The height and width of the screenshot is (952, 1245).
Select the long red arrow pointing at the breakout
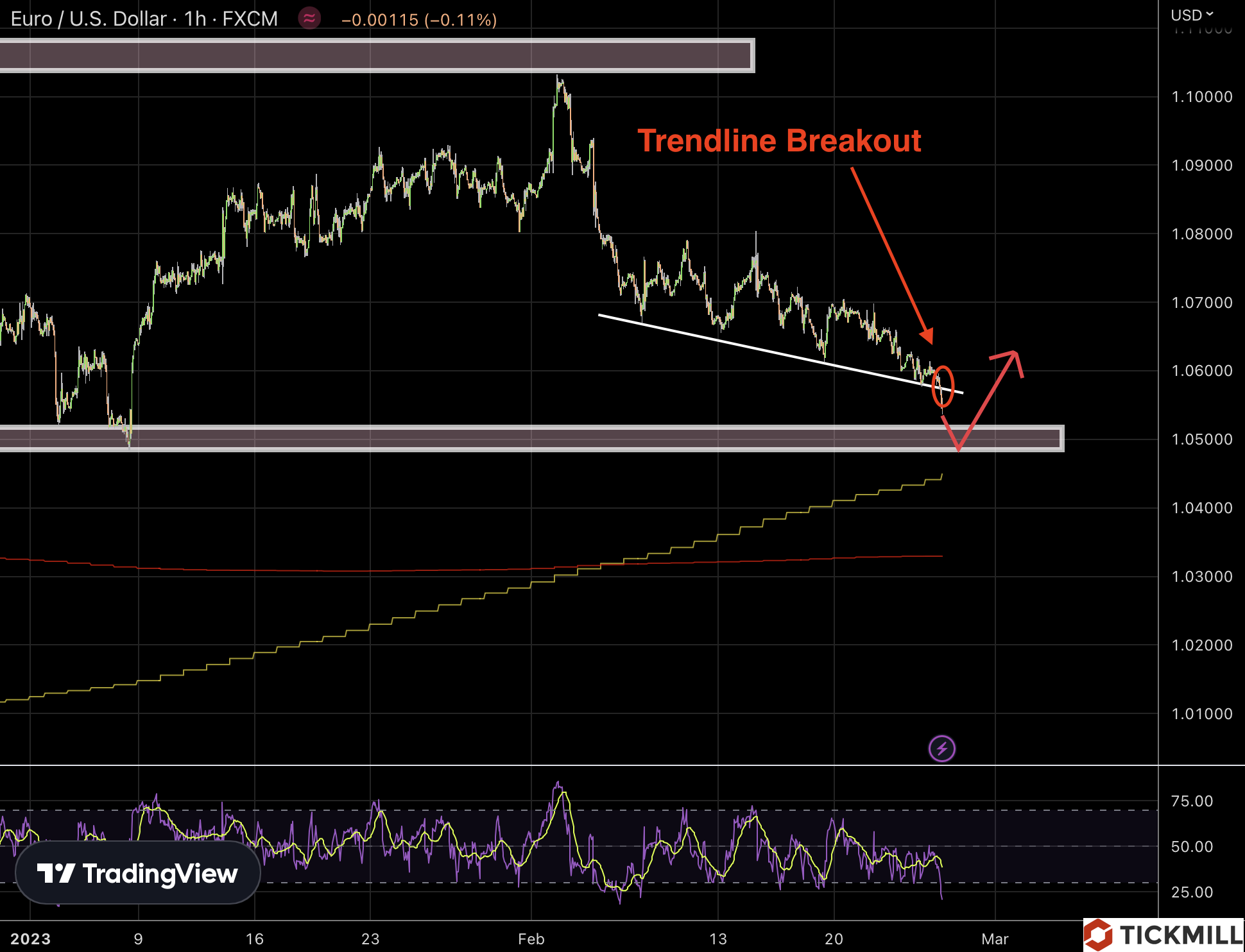pyautogui.click(x=889, y=250)
